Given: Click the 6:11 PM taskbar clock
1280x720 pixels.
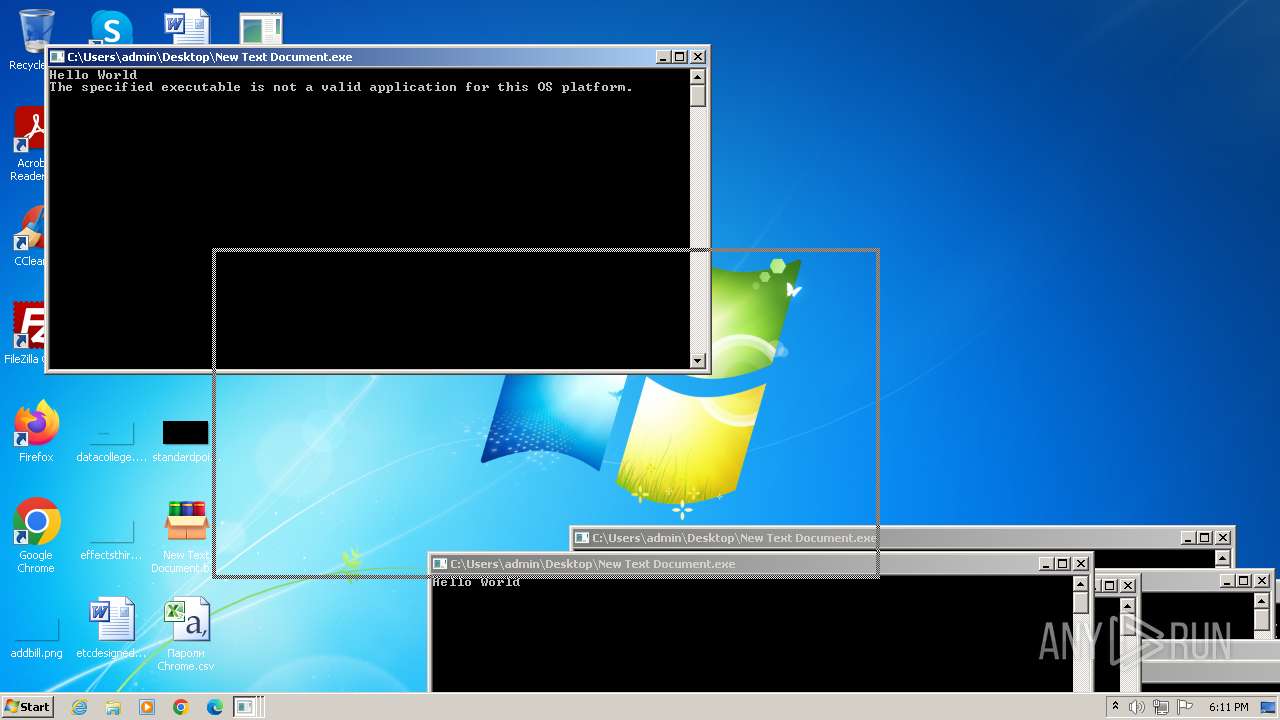Looking at the screenshot, I should [x=1228, y=707].
